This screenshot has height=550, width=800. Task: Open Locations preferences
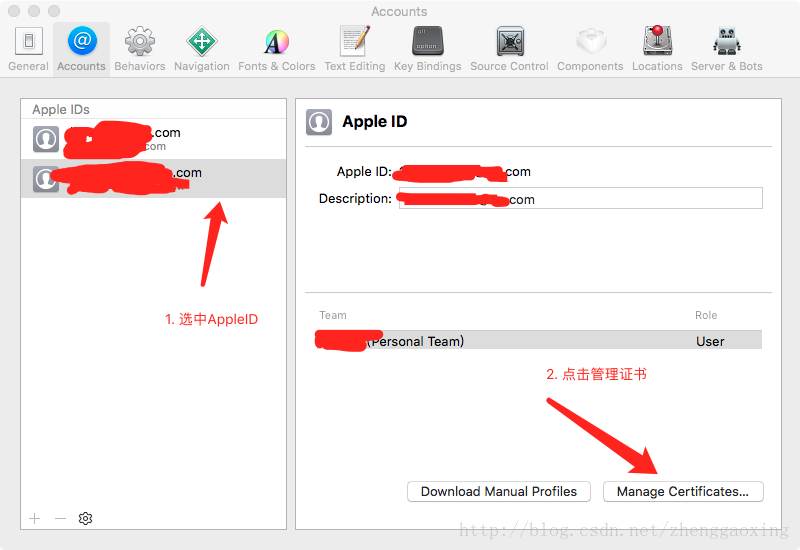point(657,49)
